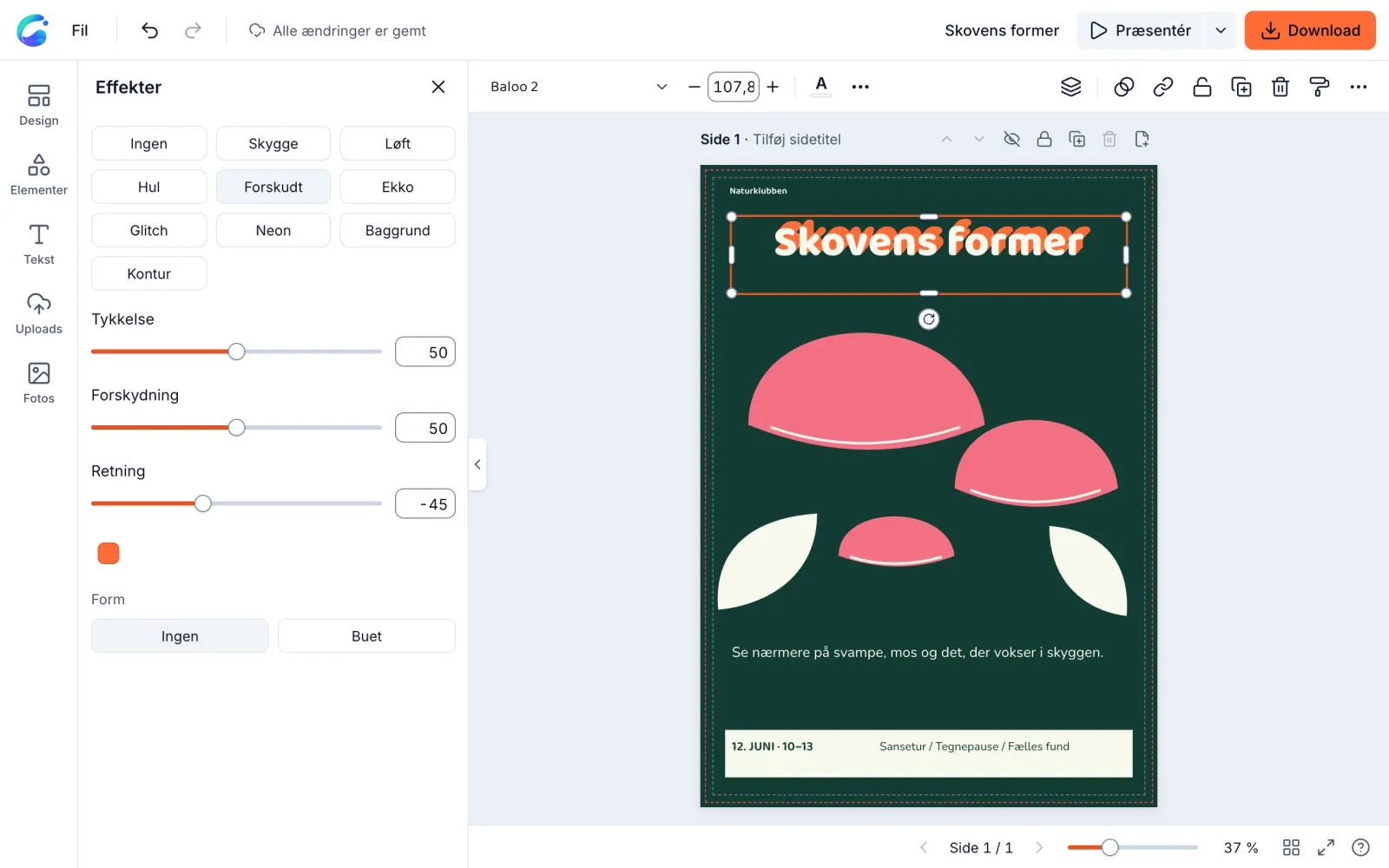Undo the last action

click(x=149, y=30)
